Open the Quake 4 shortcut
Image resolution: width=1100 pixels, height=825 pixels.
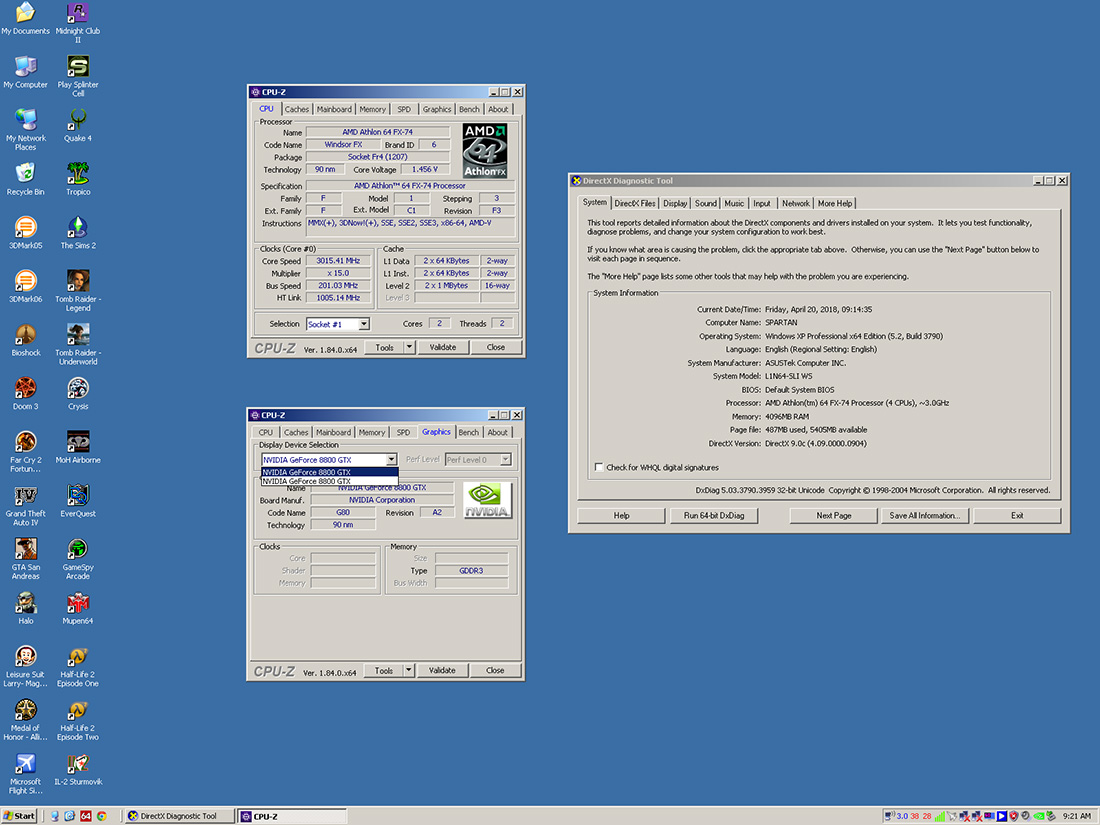[78, 125]
